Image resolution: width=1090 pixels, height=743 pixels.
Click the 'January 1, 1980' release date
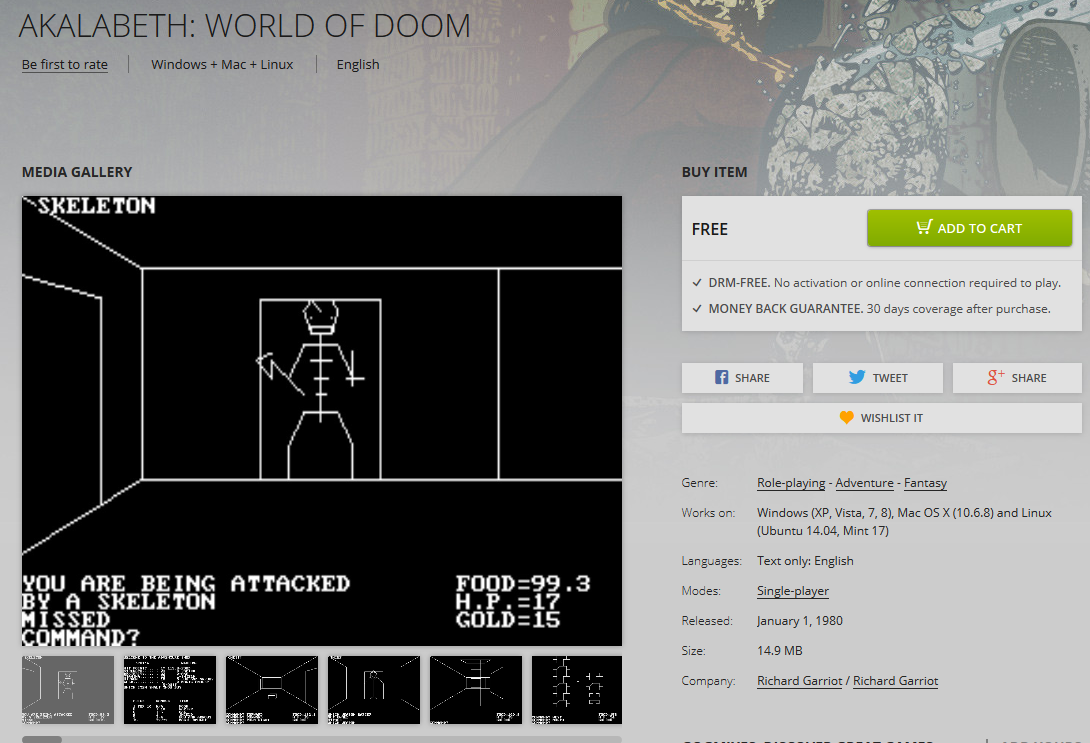click(x=799, y=621)
